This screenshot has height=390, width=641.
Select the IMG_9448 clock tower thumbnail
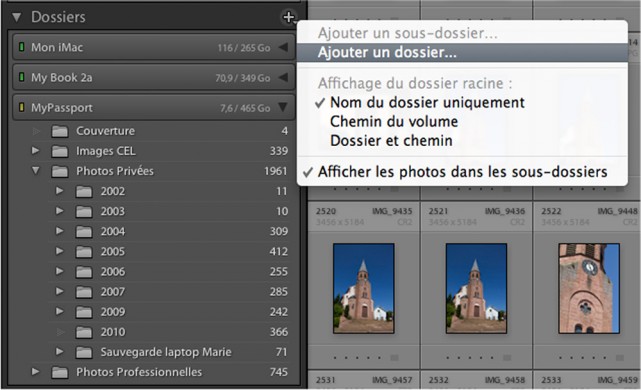589,288
